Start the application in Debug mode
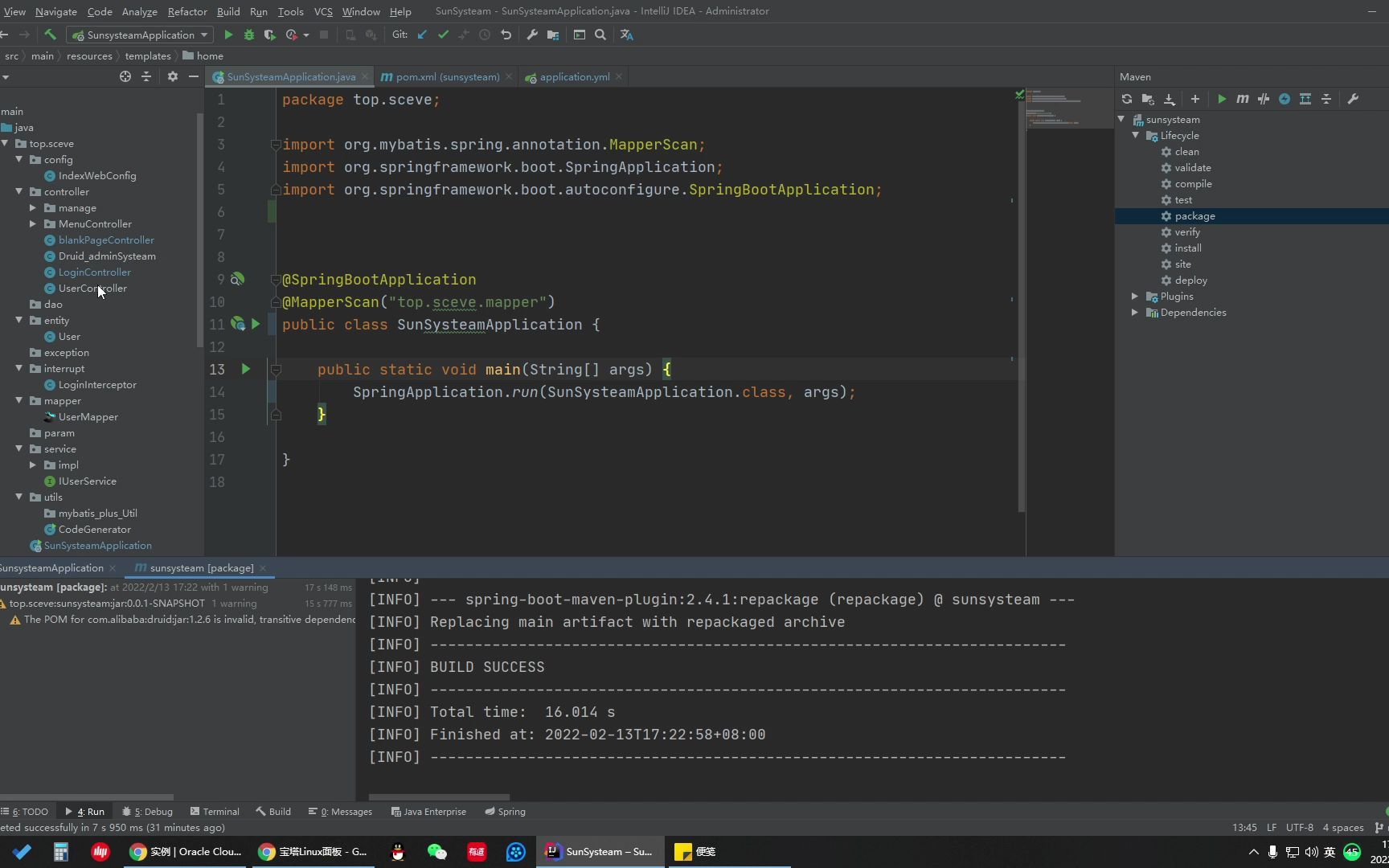Screen dimensions: 1389x868 [x=249, y=35]
